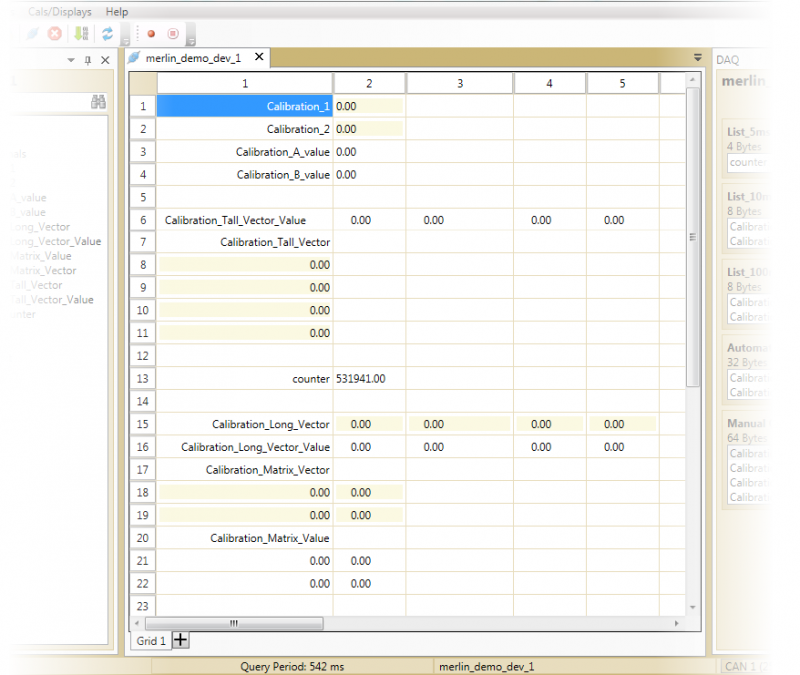800x675 pixels.
Task: Expand the toolbar overflow options arrow
Action: click(191, 42)
